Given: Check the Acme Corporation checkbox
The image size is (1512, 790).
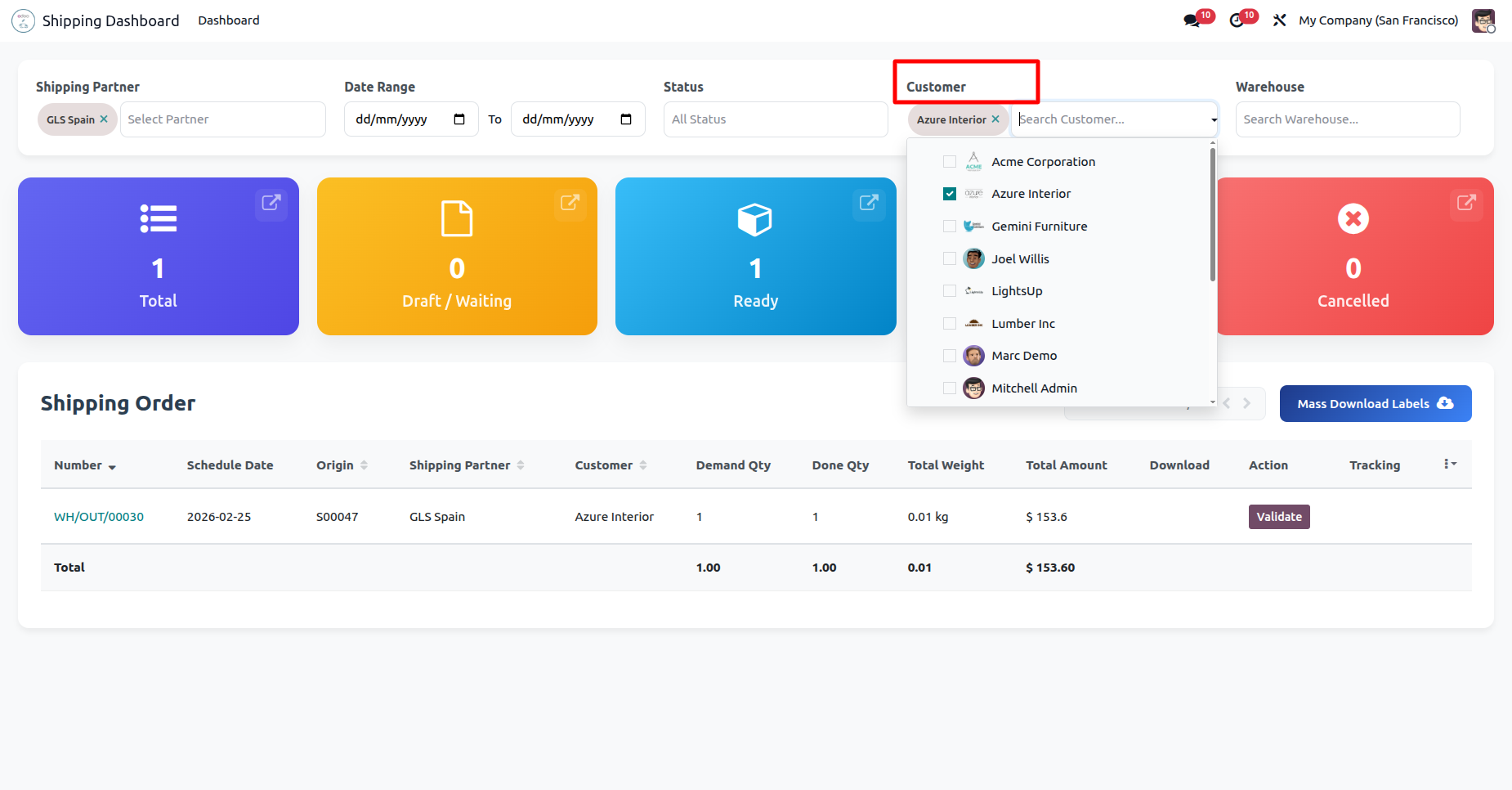Looking at the screenshot, I should [950, 162].
